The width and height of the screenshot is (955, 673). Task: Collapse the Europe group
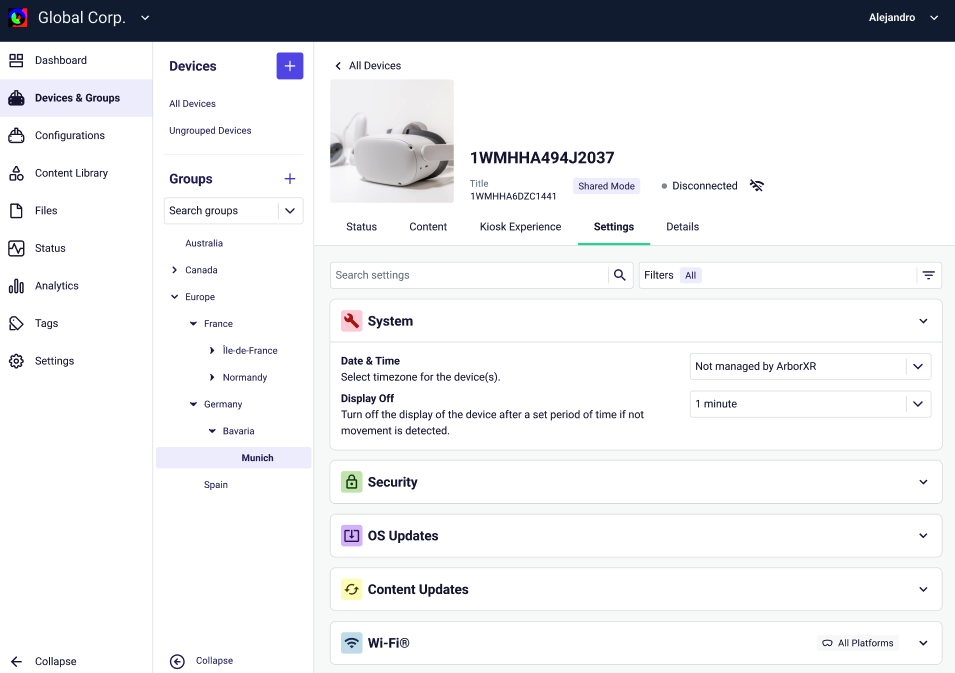pyautogui.click(x=174, y=297)
